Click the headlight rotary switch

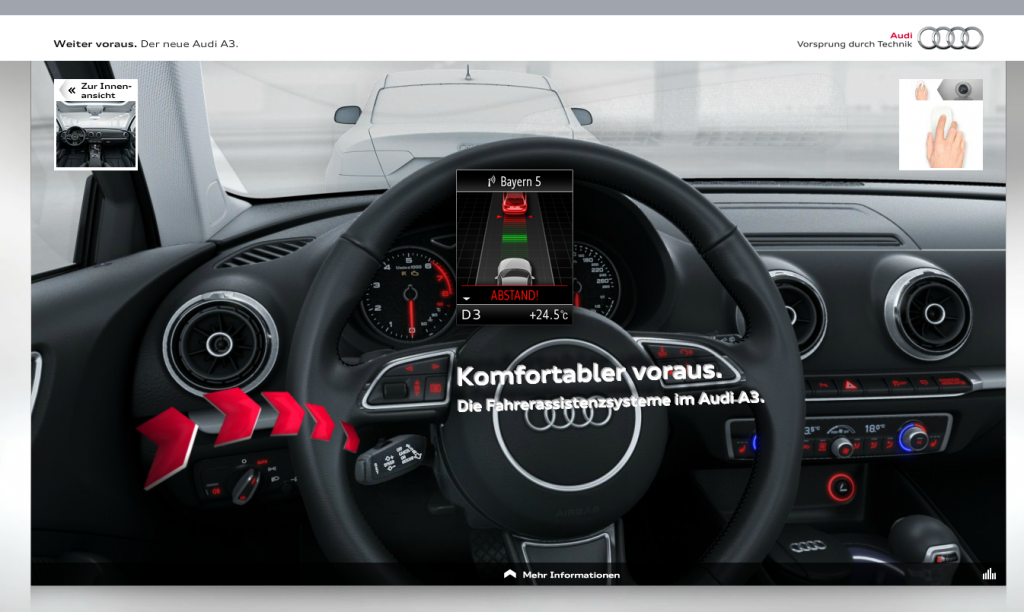pyautogui.click(x=246, y=483)
